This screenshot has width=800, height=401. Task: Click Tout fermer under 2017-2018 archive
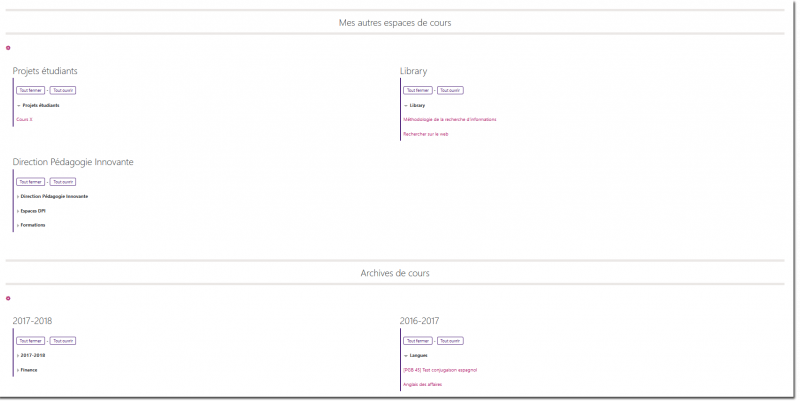[30, 340]
